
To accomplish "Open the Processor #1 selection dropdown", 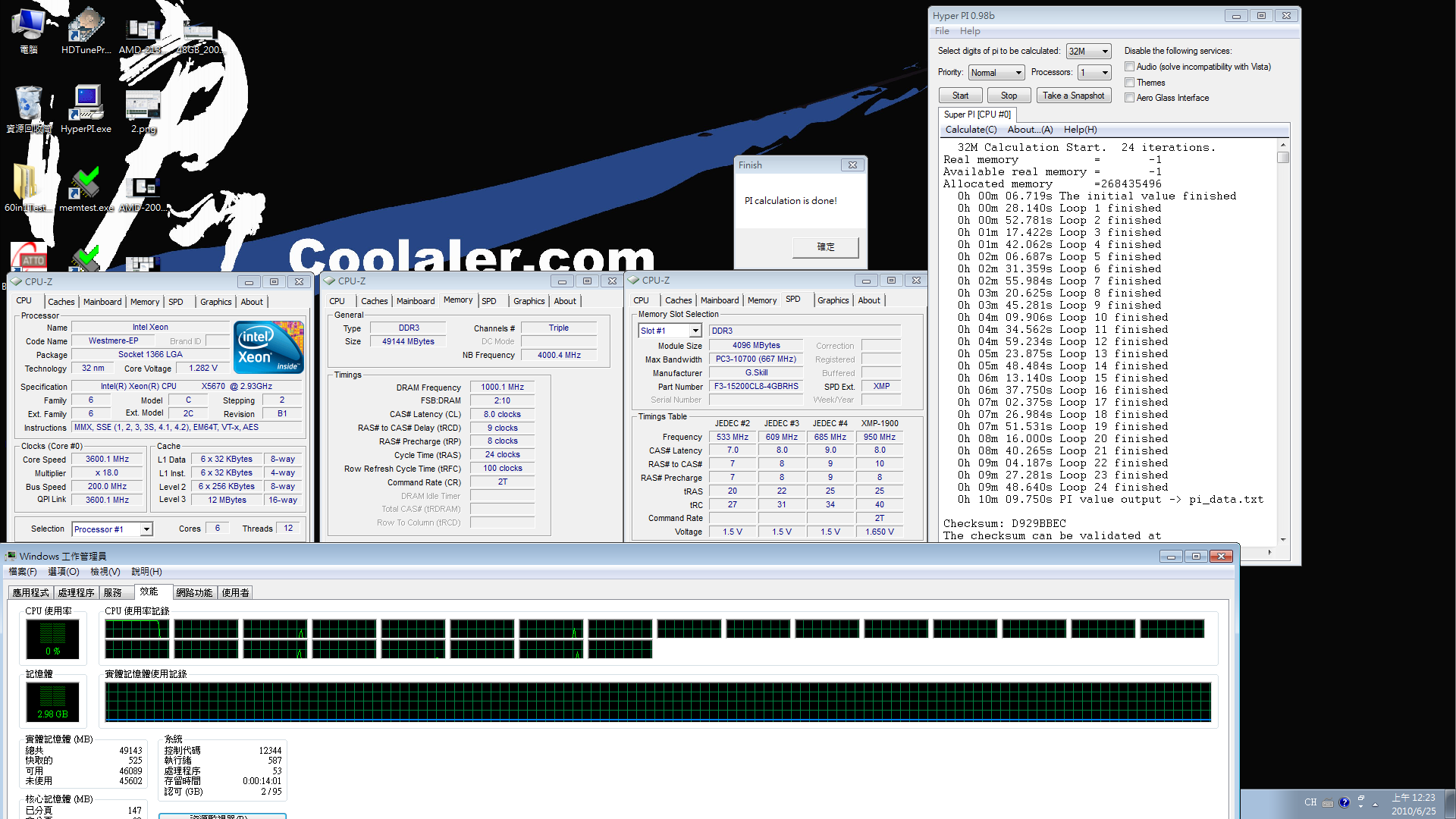I will click(112, 529).
